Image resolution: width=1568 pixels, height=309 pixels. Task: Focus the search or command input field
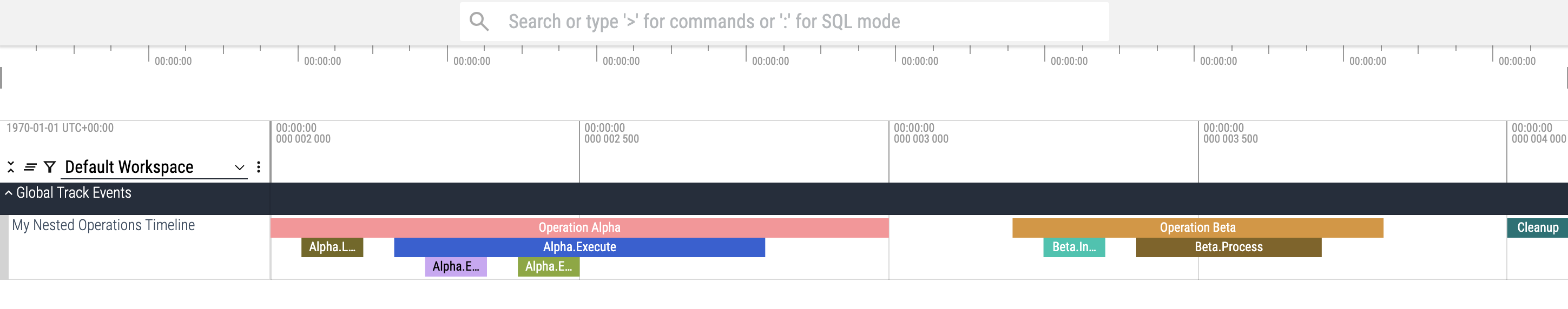pyautogui.click(x=791, y=22)
